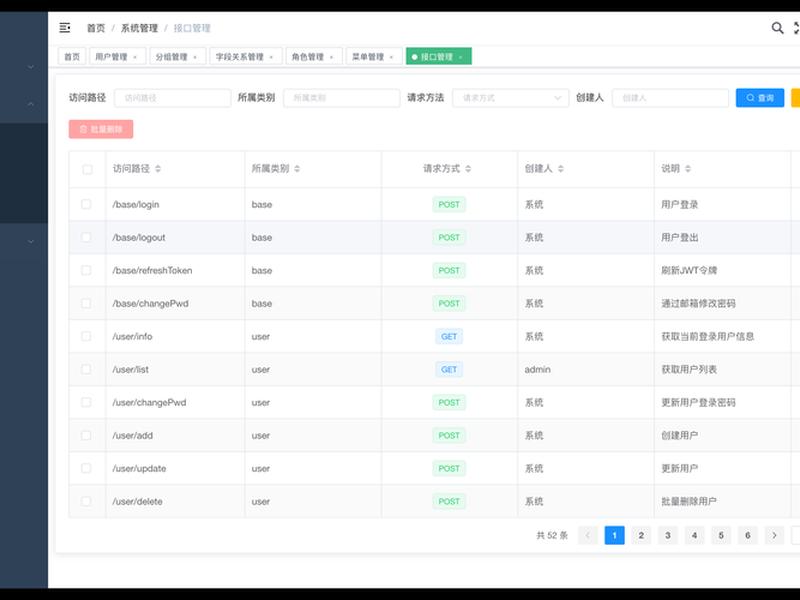The image size is (800, 600).
Task: Go to page 6
Action: tap(747, 535)
